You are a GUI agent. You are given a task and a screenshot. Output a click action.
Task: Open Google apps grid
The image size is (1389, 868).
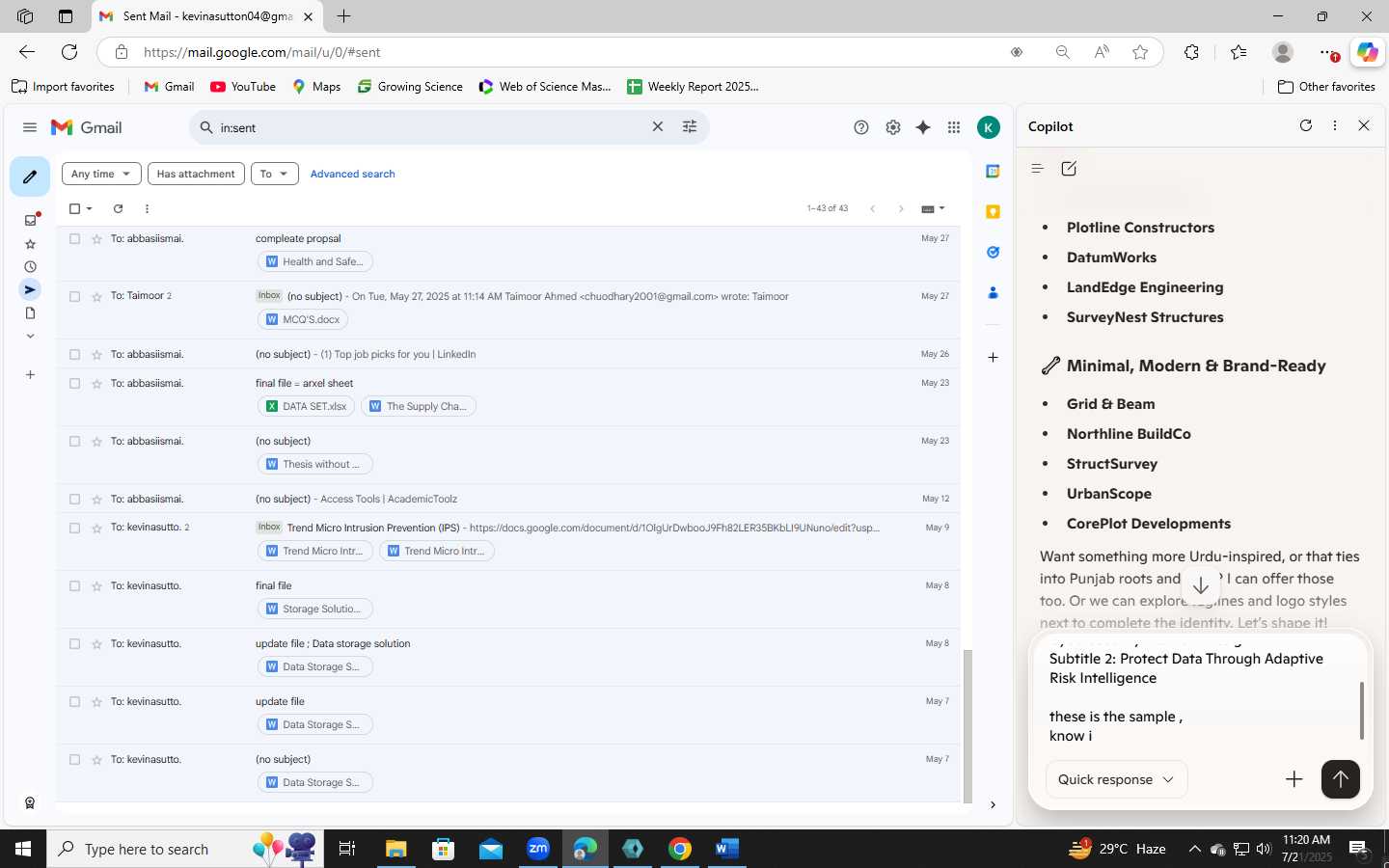[x=954, y=127]
